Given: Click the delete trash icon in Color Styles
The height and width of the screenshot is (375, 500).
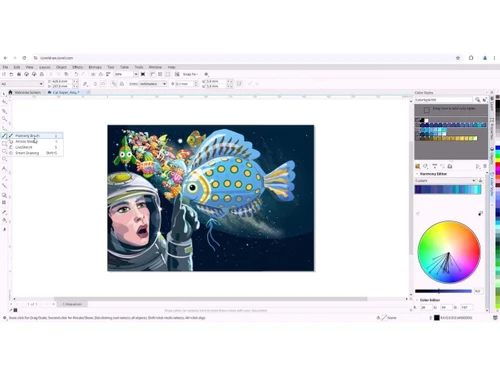Looking at the screenshot, I should click(485, 166).
